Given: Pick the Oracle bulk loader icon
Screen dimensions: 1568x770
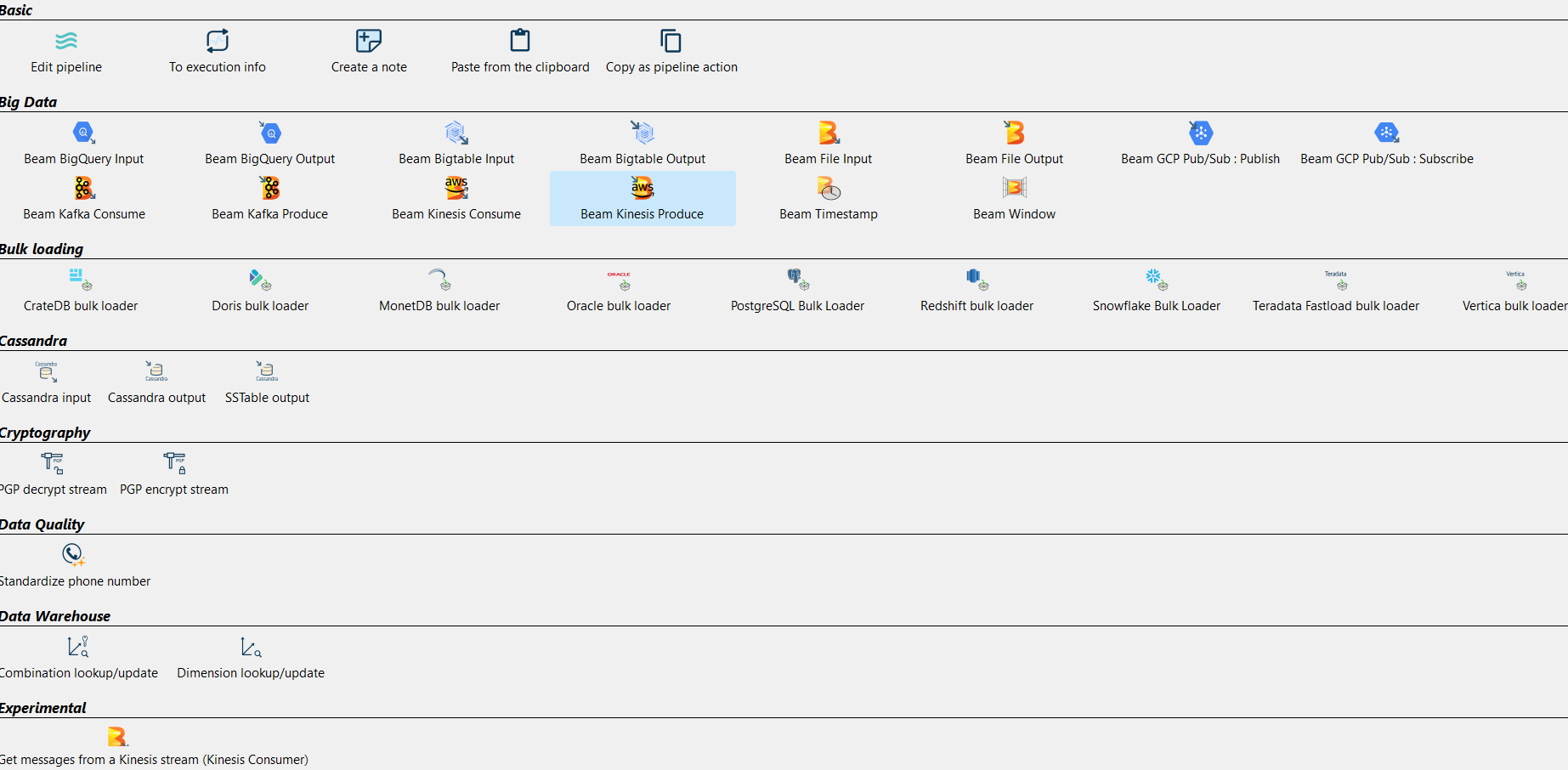Looking at the screenshot, I should 619,280.
